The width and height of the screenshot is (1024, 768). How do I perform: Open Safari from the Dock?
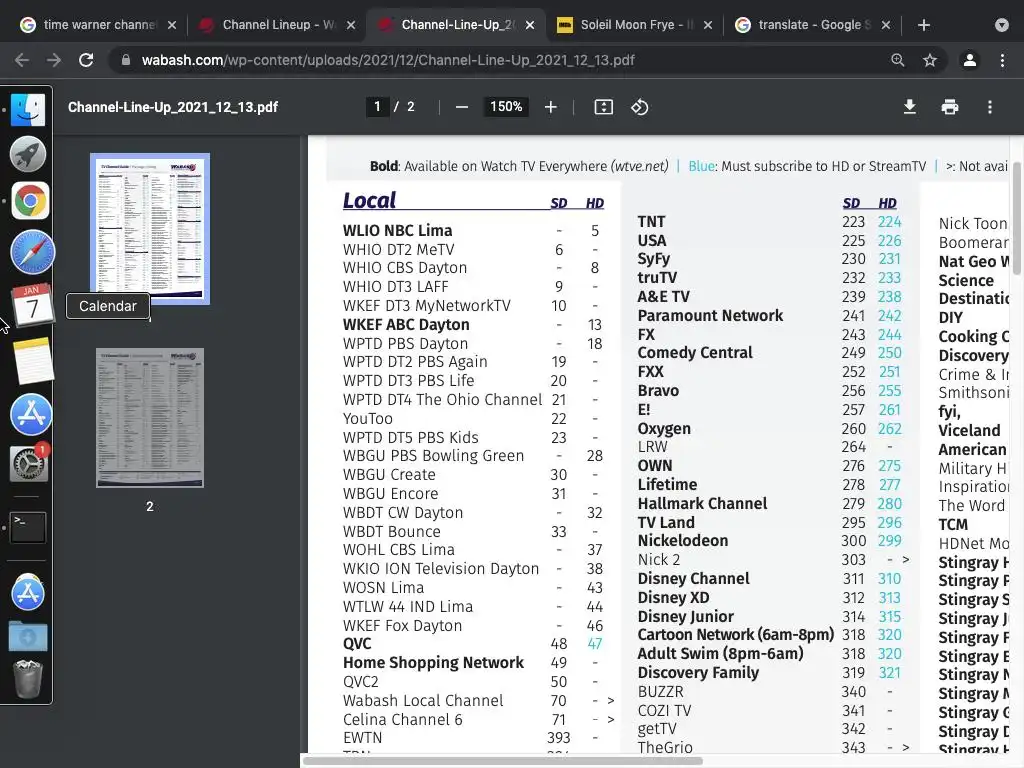tap(32, 252)
